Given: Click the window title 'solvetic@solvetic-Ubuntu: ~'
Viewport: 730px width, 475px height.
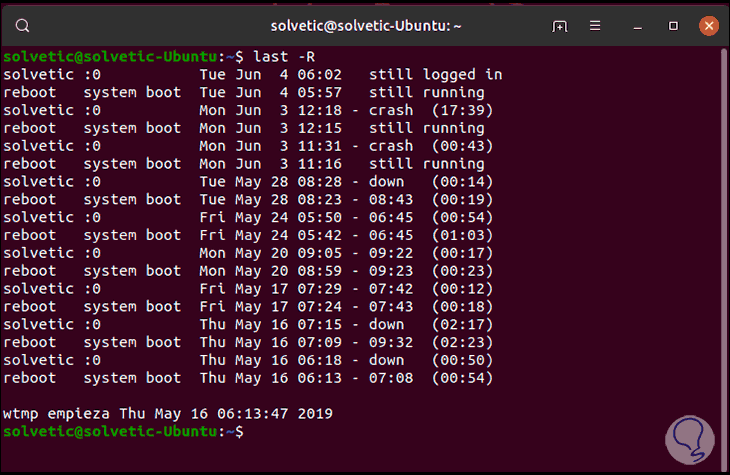Looking at the screenshot, I should tap(366, 26).
